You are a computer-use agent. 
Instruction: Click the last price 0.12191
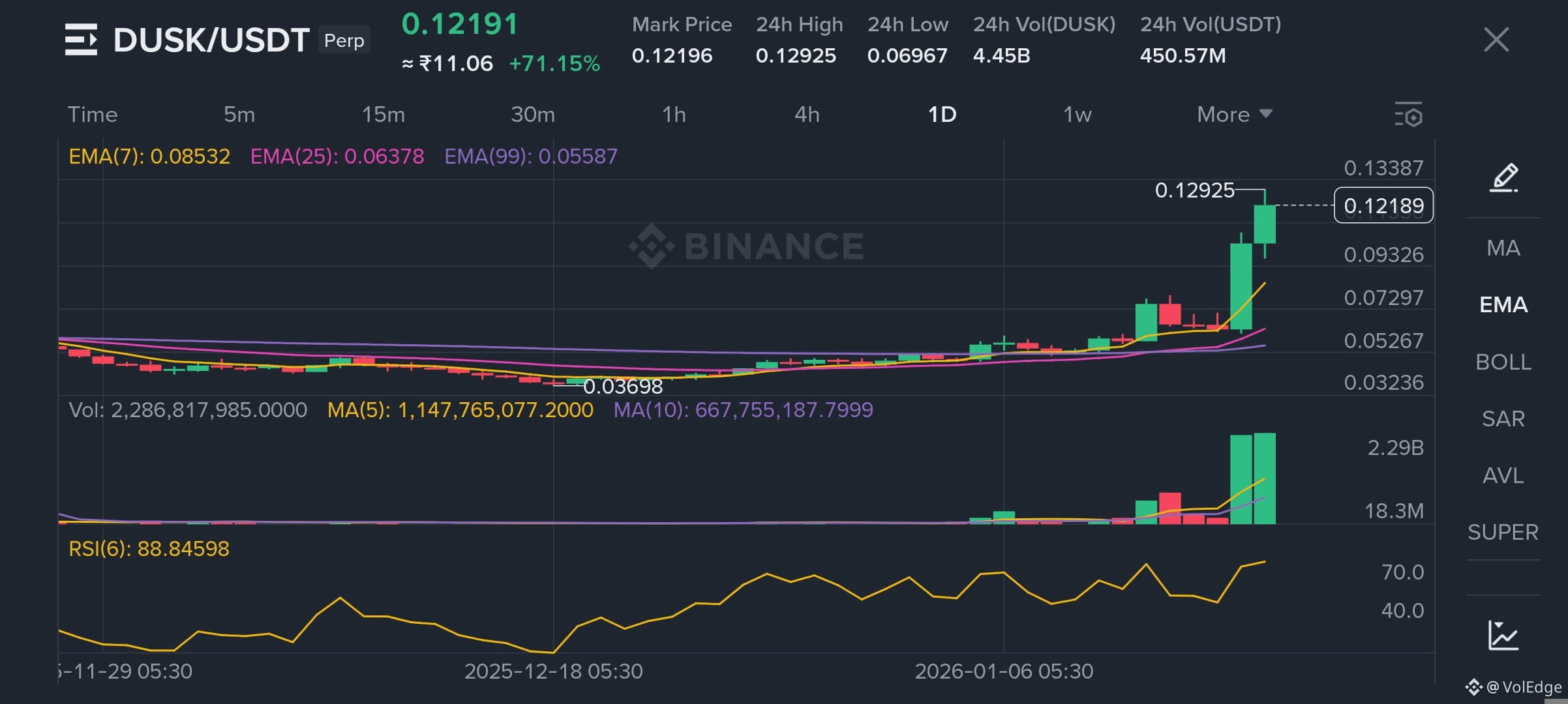click(460, 25)
